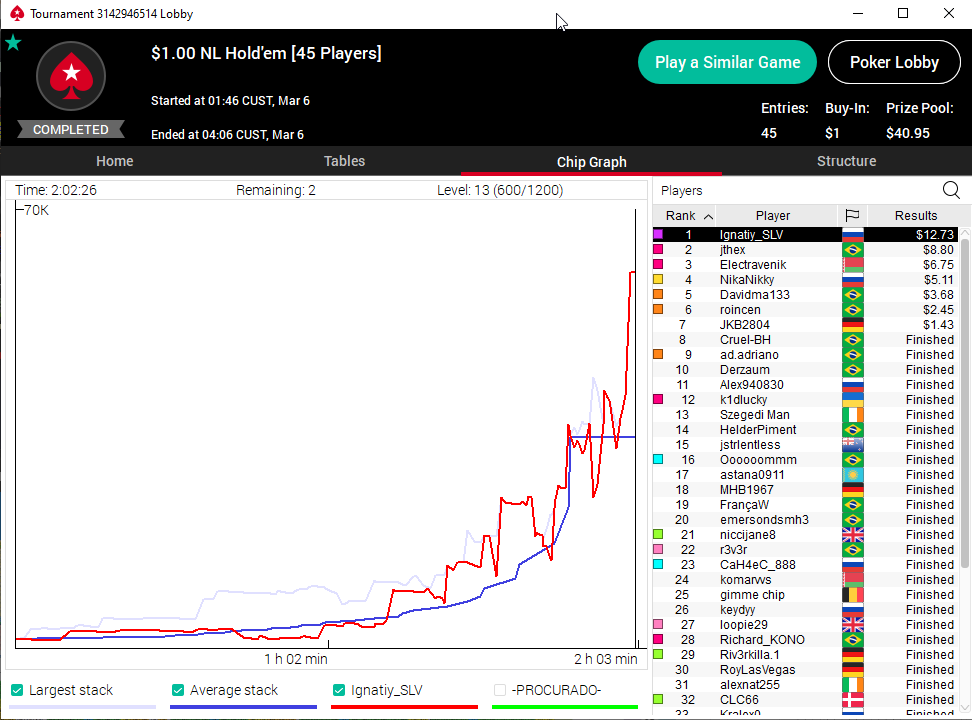Click the Ukraine flag beside k1dlucky
Viewport: 972px width, 720px height.
point(853,400)
